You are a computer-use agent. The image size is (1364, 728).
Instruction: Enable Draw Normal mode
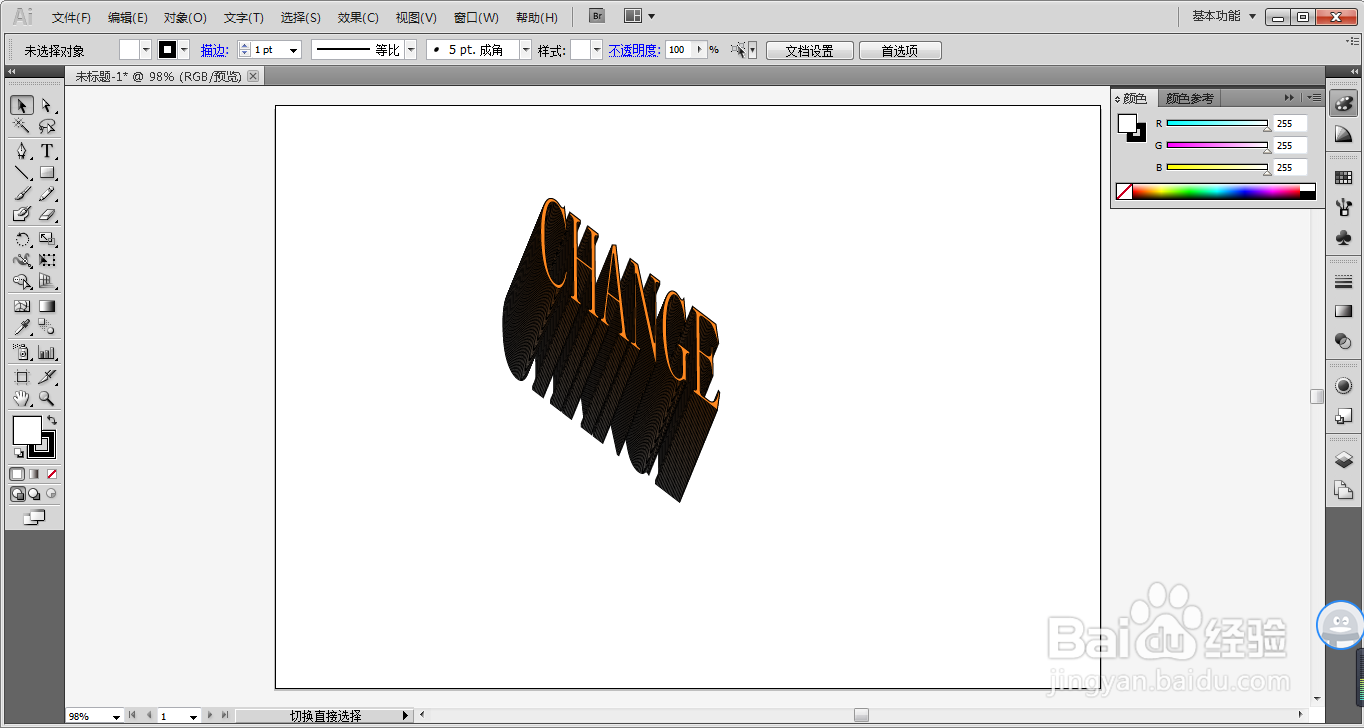click(17, 494)
